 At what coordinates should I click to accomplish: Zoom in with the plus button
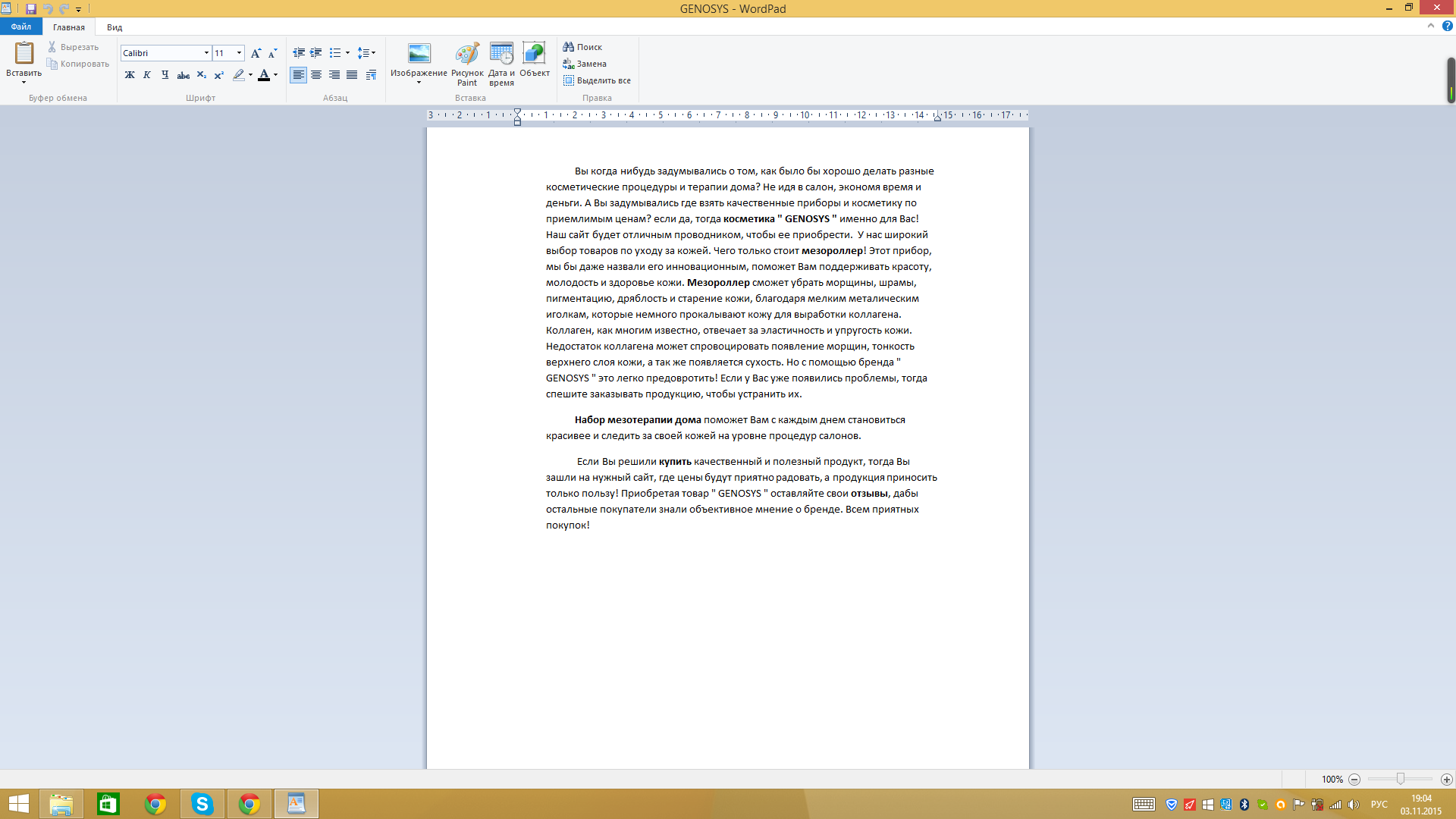point(1447,780)
